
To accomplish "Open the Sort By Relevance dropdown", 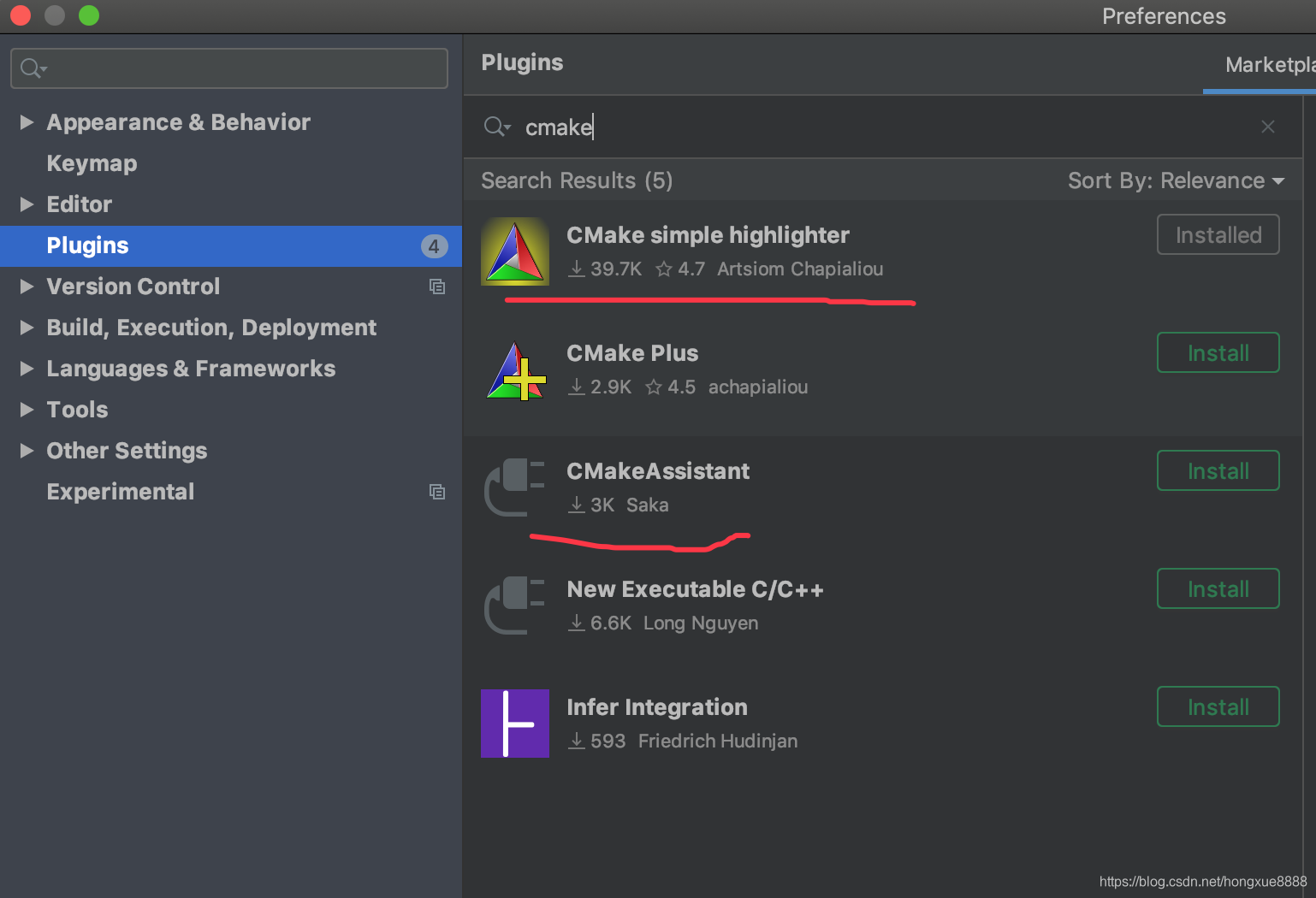I will click(1177, 180).
